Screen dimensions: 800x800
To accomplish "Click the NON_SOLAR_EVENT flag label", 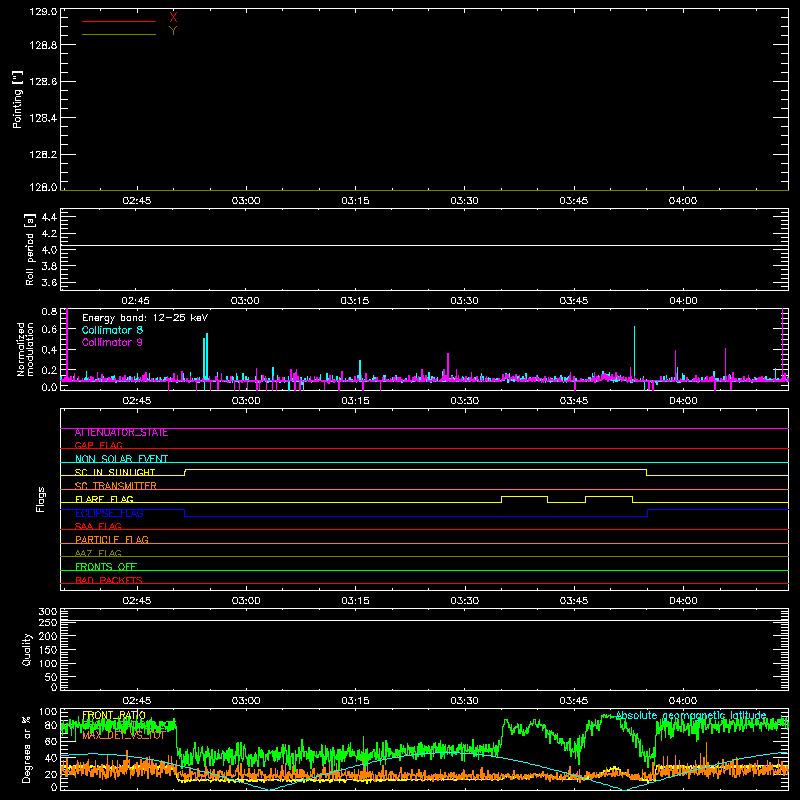I will click(x=121, y=459).
